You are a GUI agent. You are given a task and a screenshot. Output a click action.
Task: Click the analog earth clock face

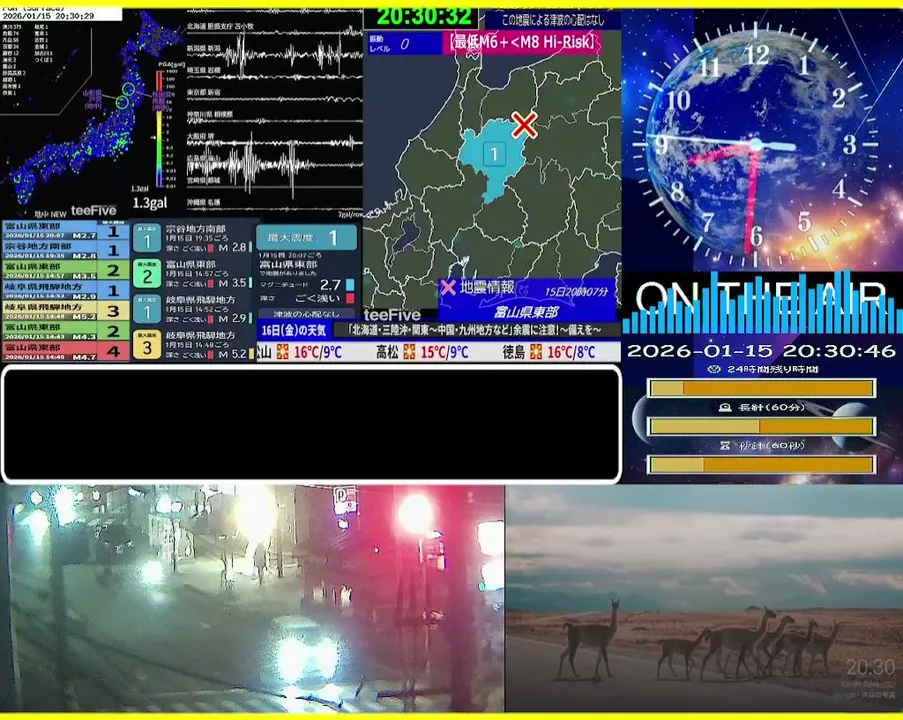756,144
